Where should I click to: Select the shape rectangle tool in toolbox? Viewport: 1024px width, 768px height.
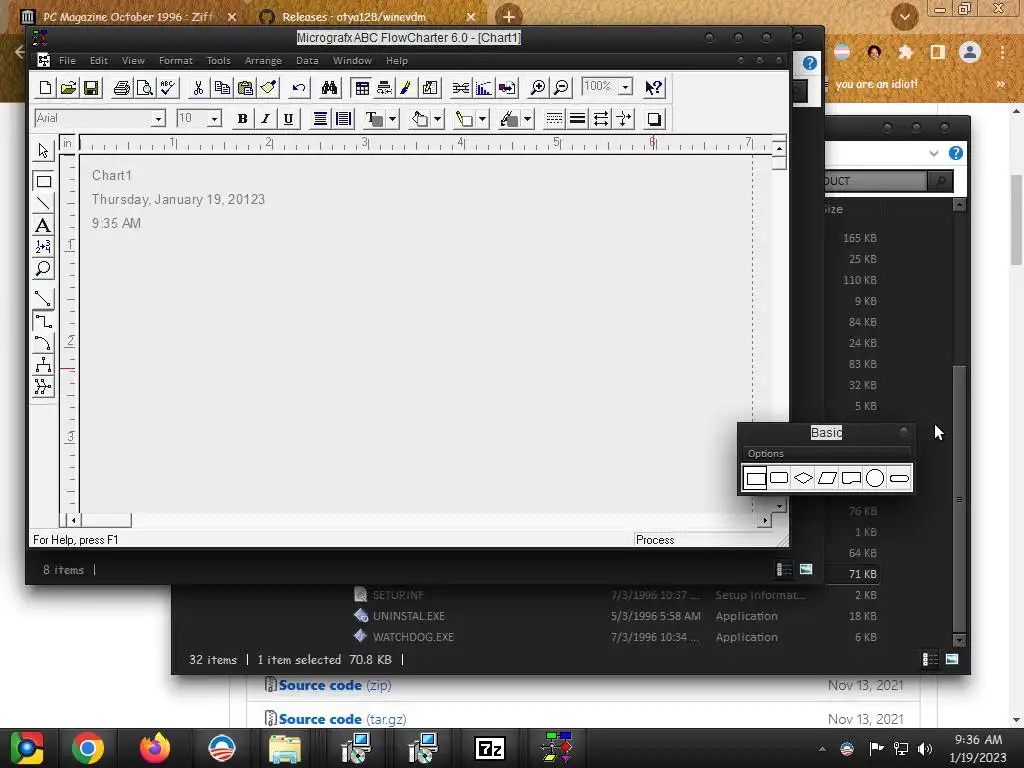43,181
